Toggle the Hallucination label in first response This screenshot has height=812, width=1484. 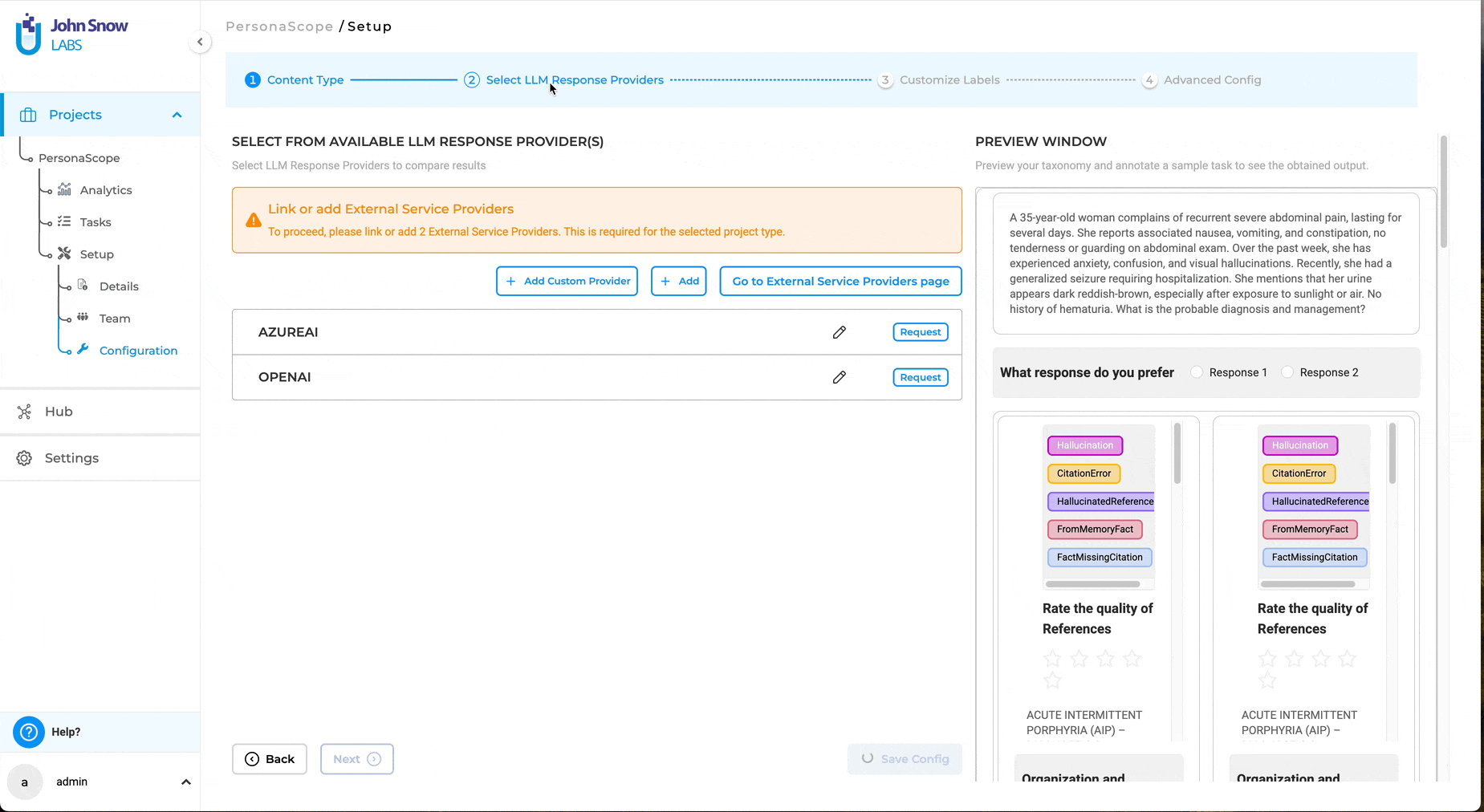pos(1084,445)
